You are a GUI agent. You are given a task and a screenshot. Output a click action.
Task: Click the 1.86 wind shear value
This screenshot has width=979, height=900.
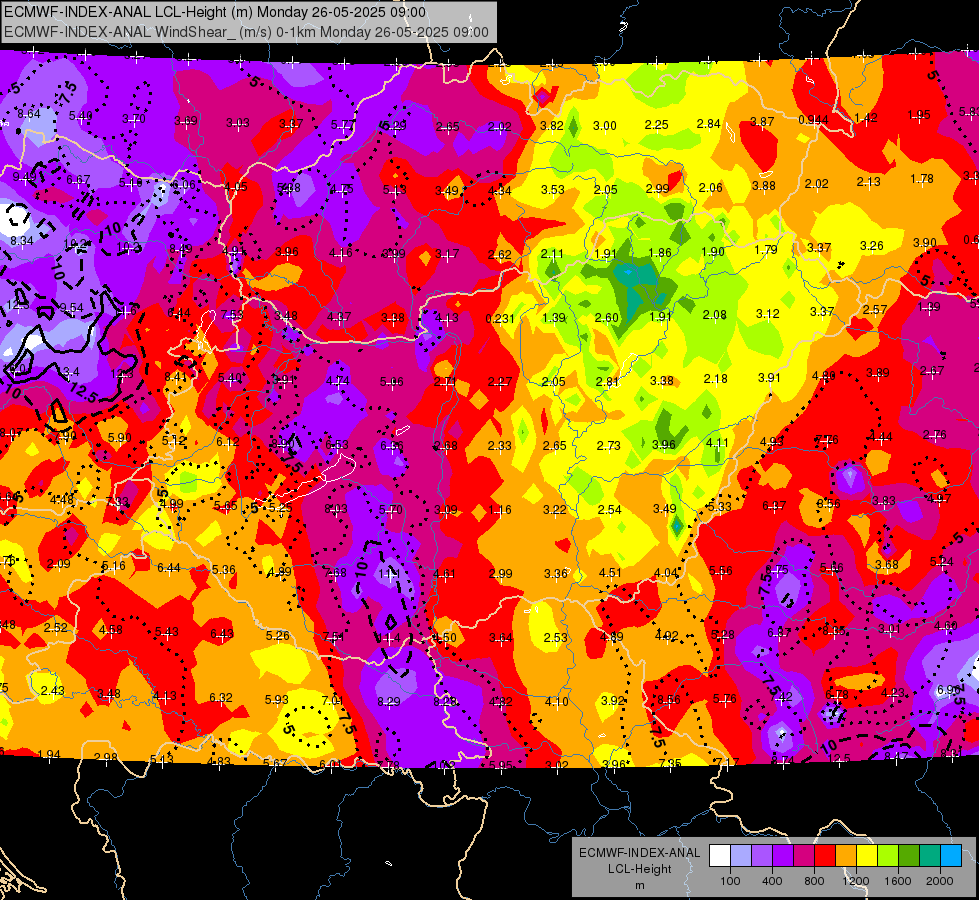coord(660,252)
